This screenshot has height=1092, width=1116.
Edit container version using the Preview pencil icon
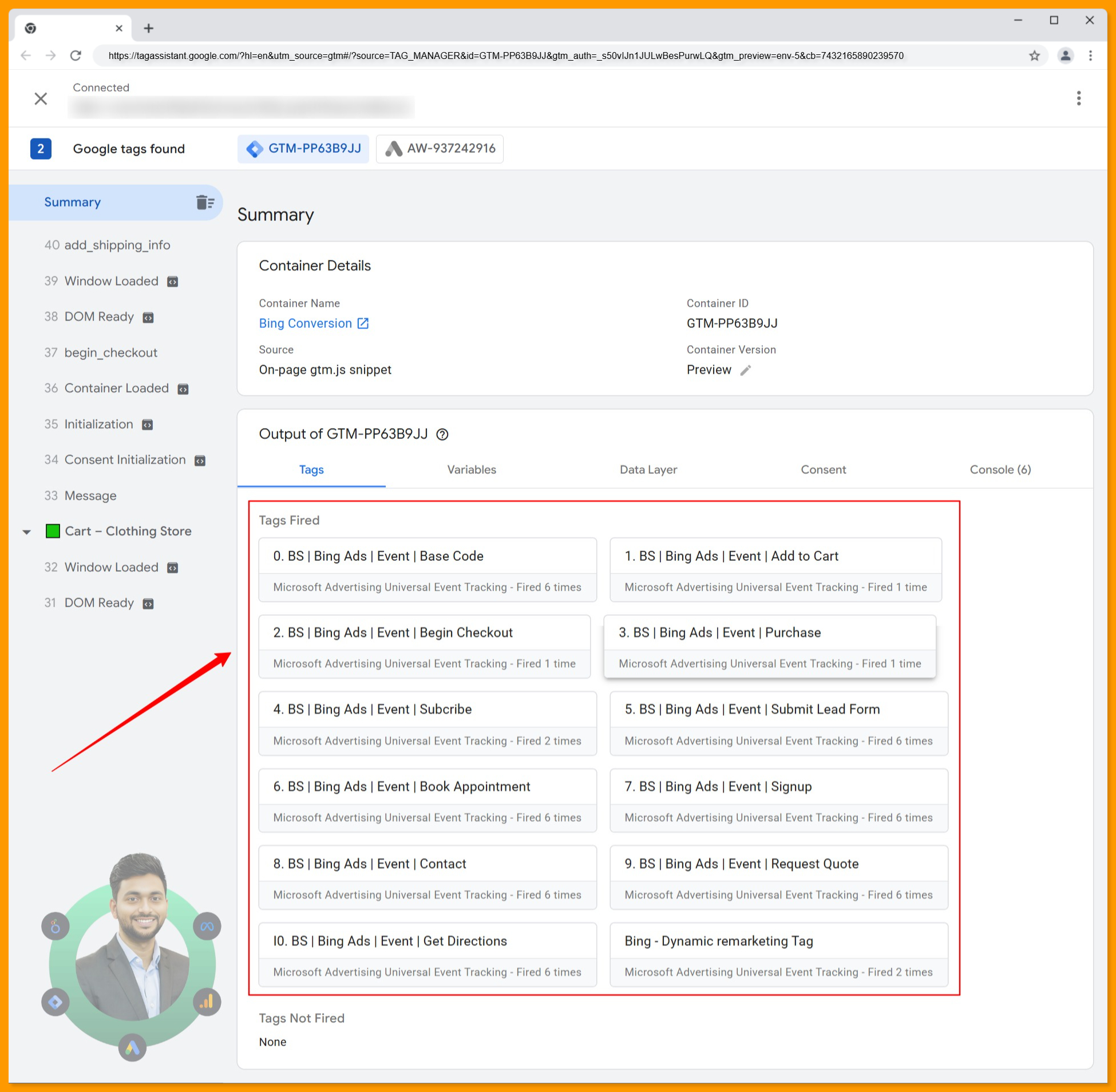point(746,370)
